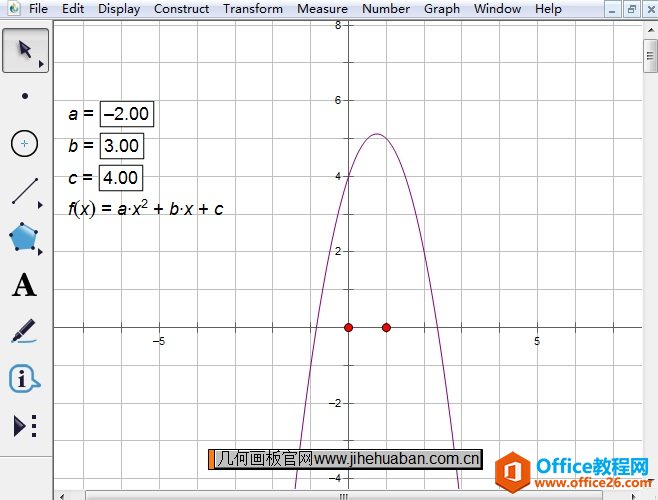The height and width of the screenshot is (500, 658).
Task: Open the File menu
Action: pyautogui.click(x=38, y=8)
